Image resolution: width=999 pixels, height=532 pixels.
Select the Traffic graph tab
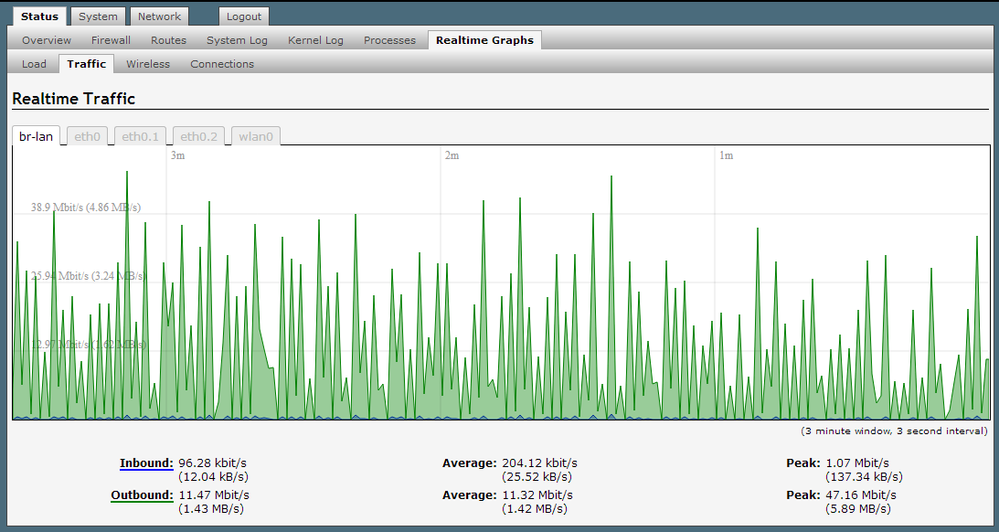pos(87,64)
